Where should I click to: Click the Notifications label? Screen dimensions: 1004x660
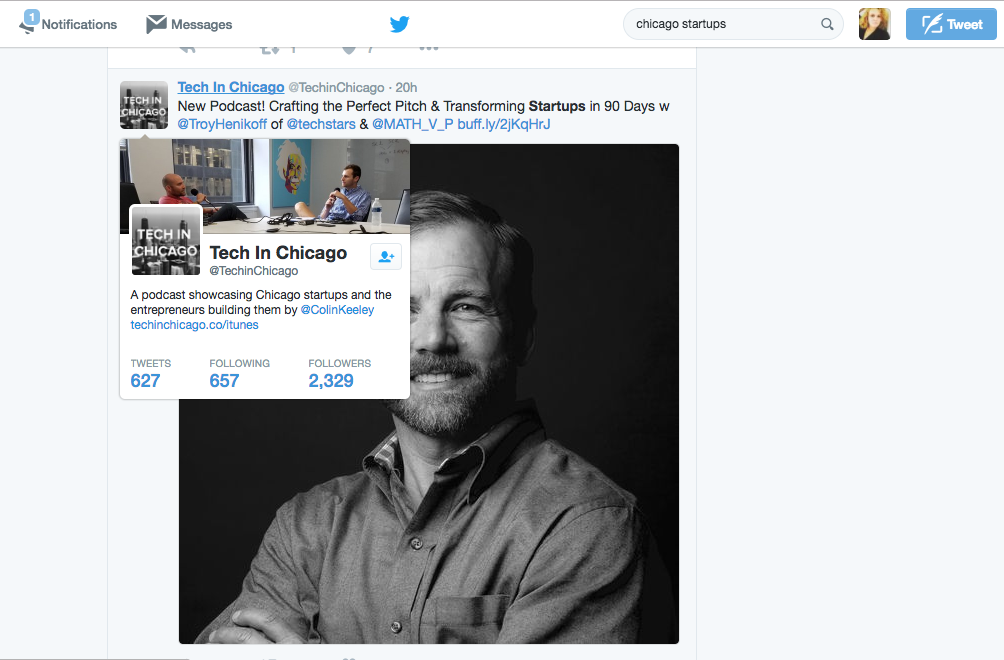(x=79, y=24)
